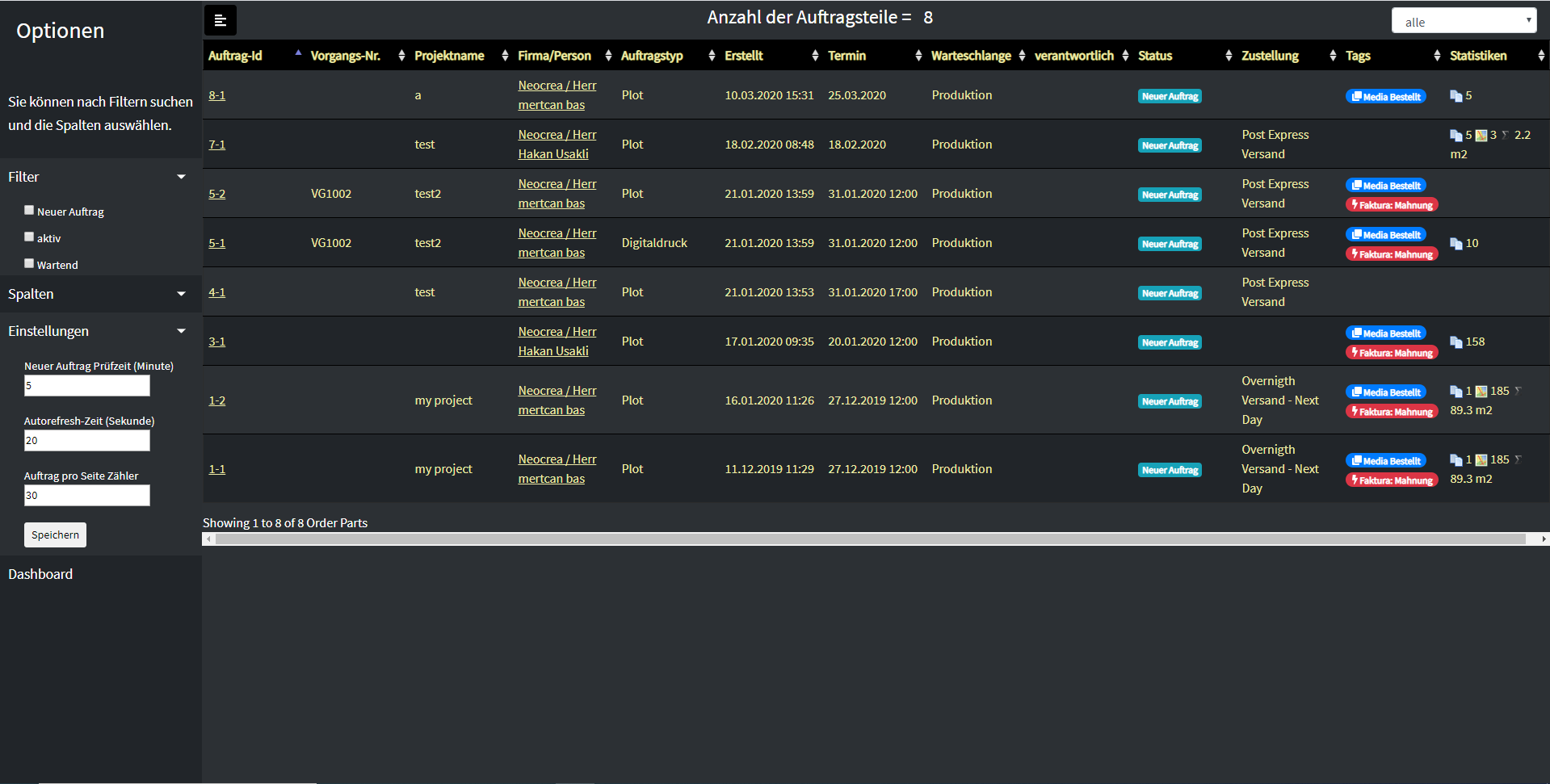Sort table by Projektname column
This screenshot has height=784, width=1550.
(460, 56)
